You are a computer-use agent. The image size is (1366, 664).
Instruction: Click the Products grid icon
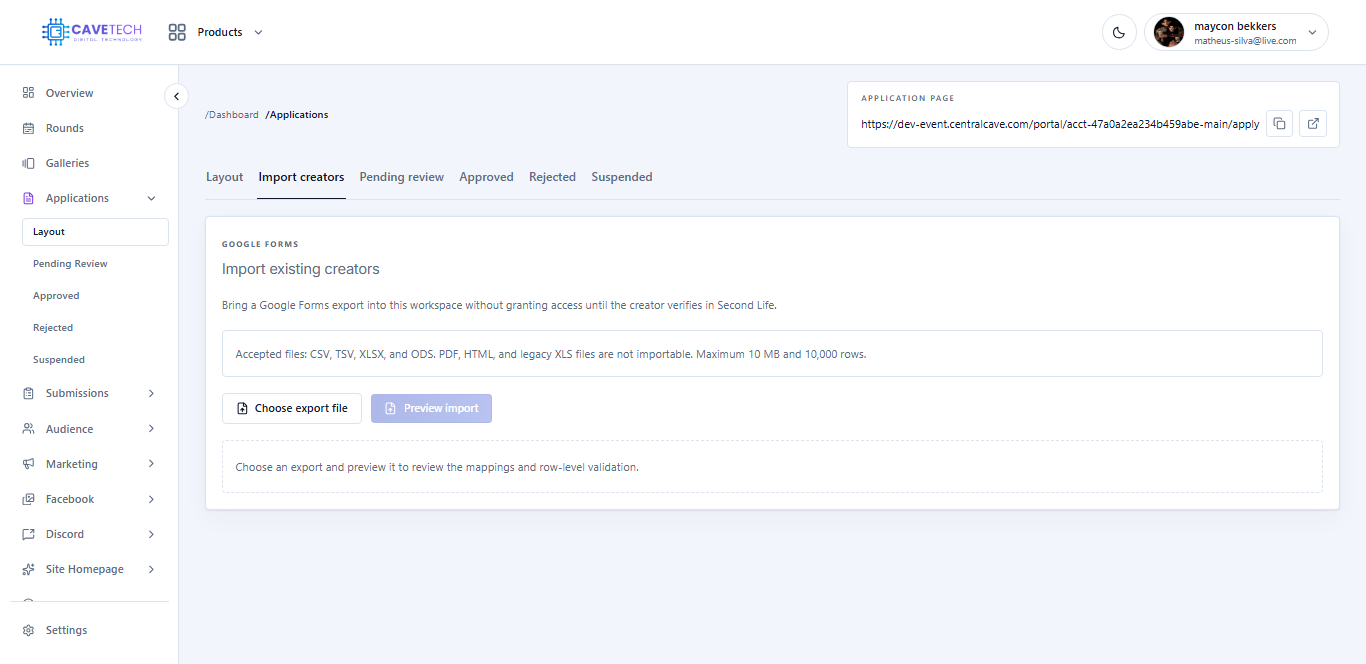(177, 32)
